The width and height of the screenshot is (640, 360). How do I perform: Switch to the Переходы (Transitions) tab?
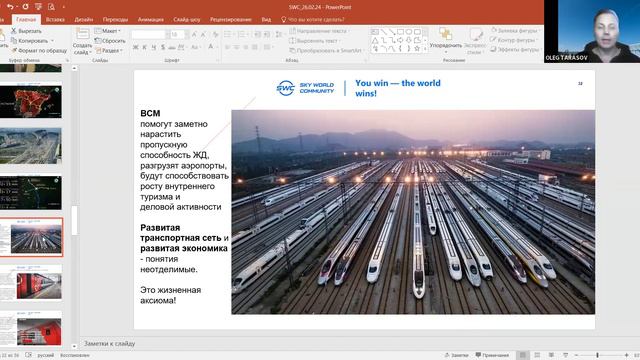pyautogui.click(x=115, y=20)
